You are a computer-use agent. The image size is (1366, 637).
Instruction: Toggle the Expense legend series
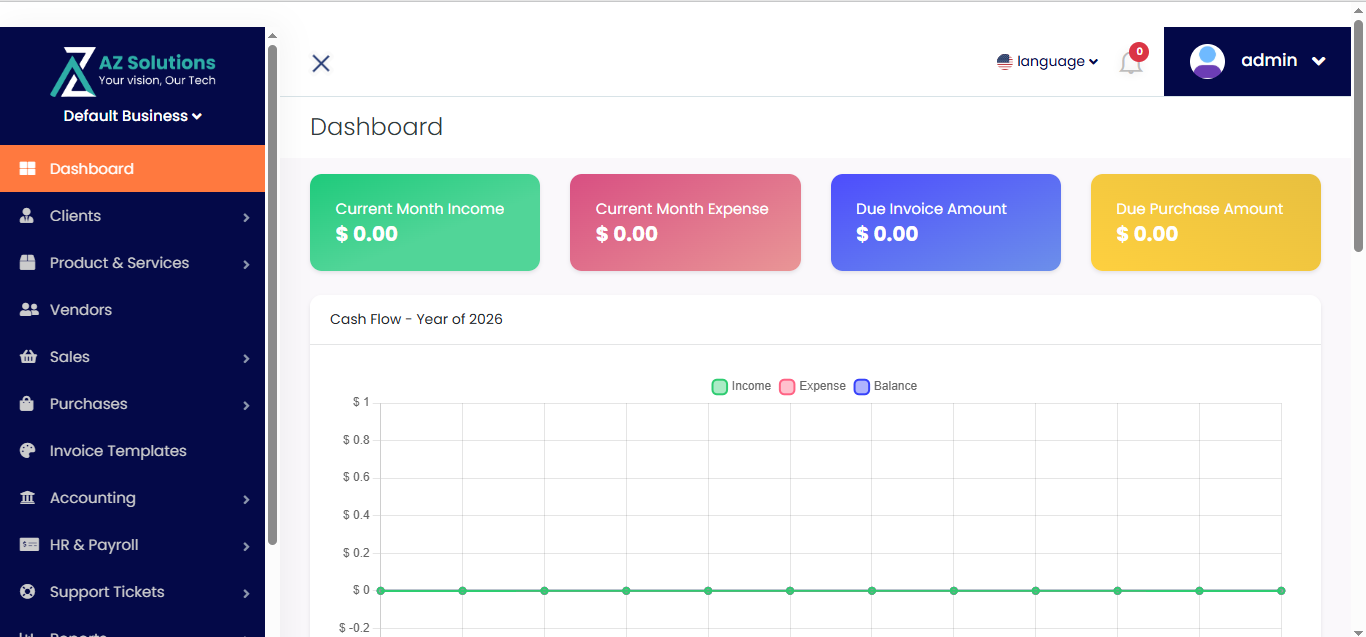812,386
